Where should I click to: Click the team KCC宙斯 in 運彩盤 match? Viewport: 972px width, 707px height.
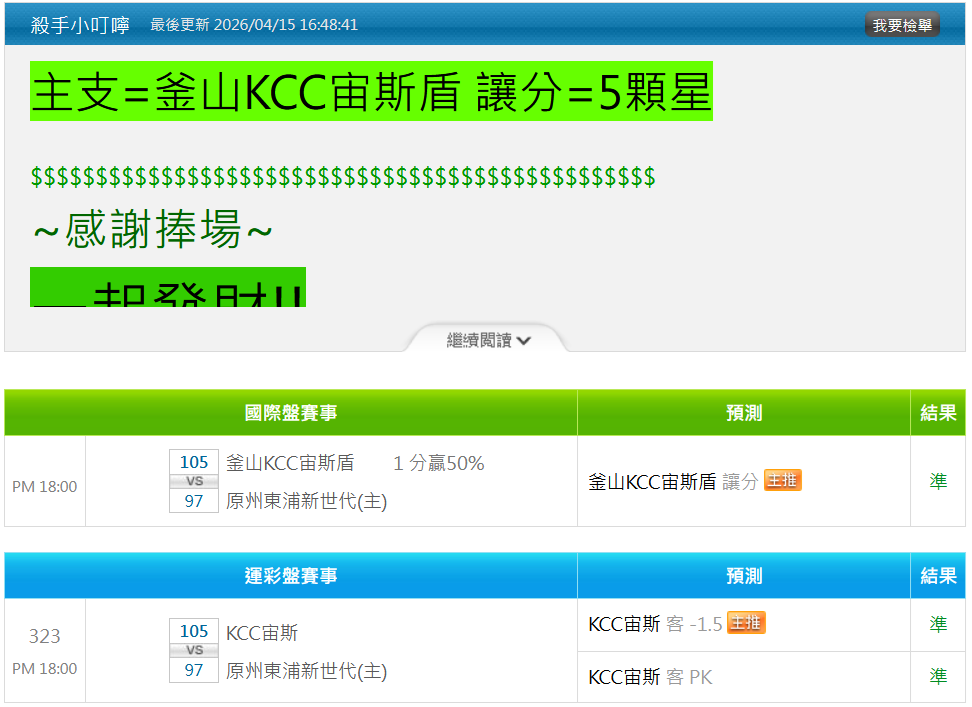(x=262, y=633)
